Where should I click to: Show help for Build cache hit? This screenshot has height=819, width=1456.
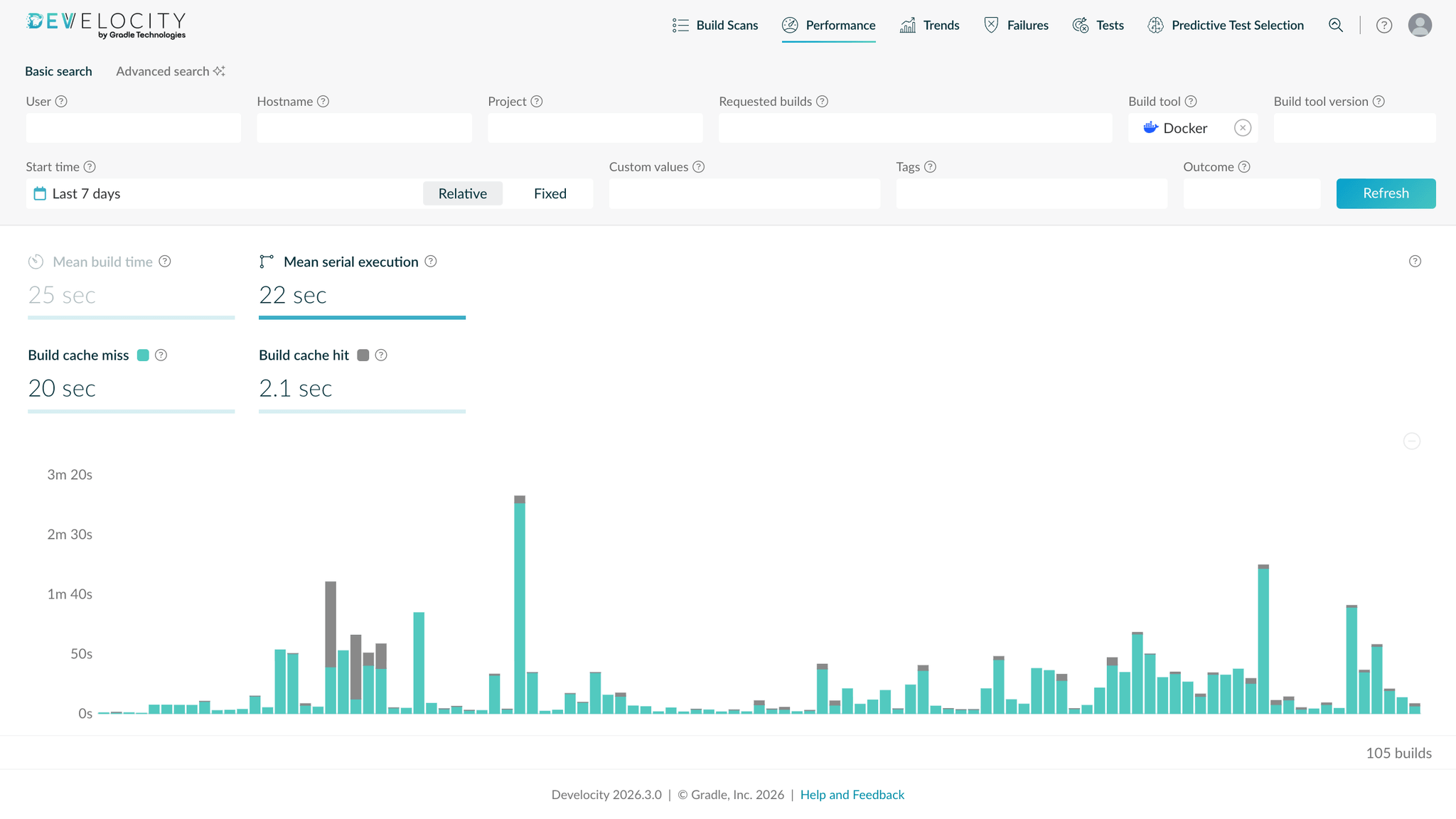coord(381,355)
